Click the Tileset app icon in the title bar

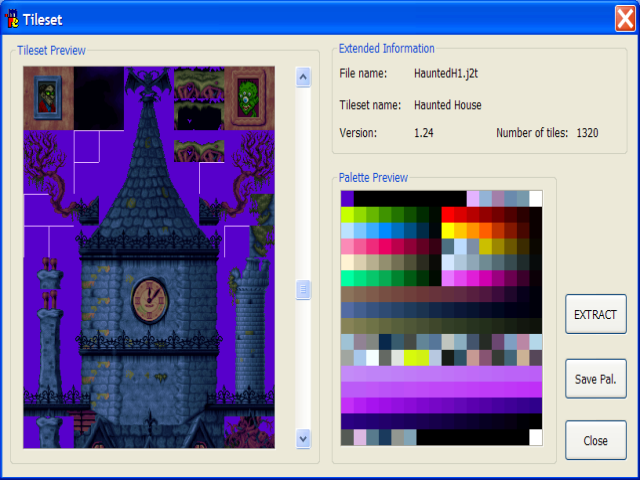point(11,19)
